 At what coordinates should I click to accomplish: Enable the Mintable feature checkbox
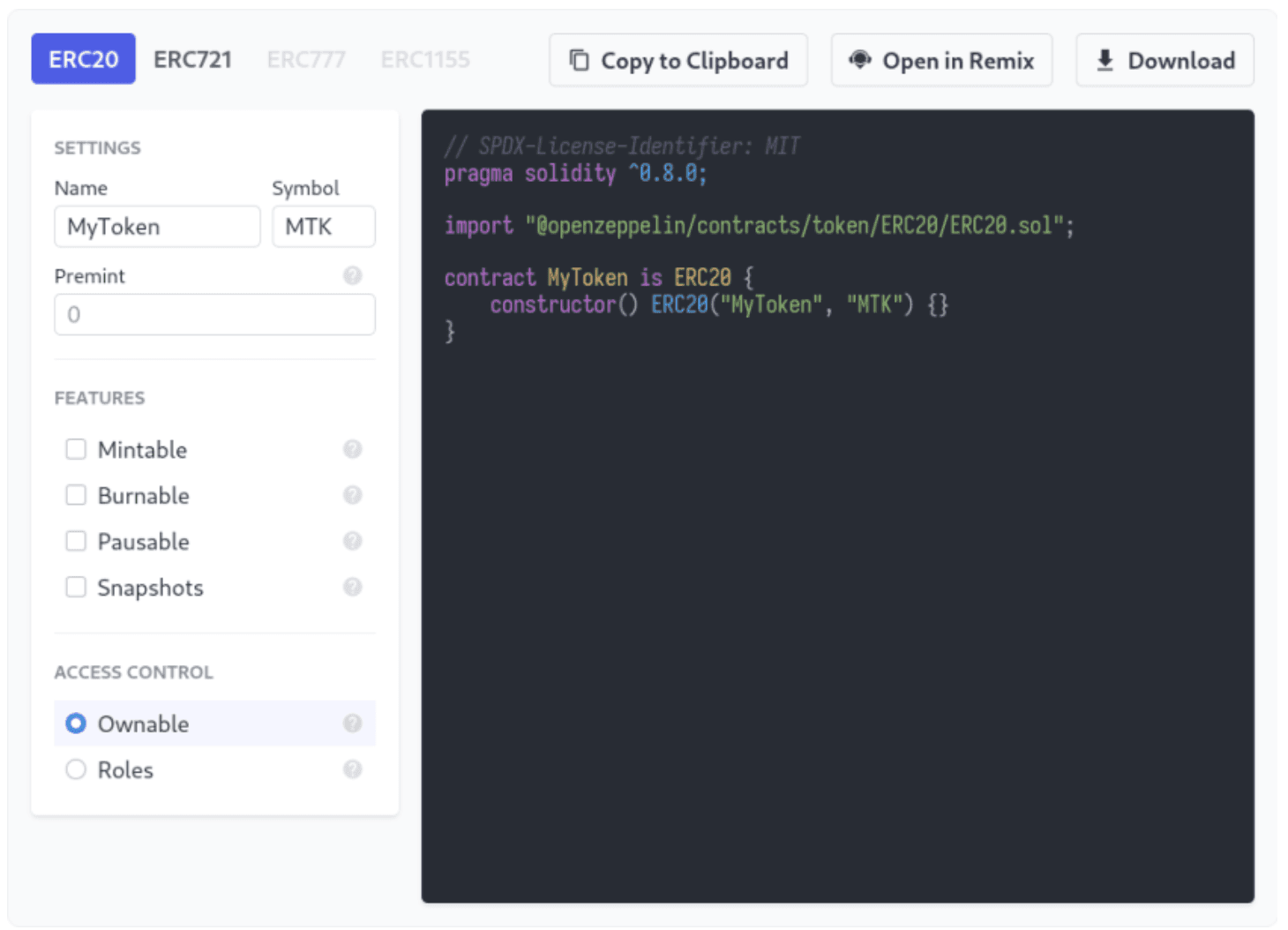[x=76, y=449]
